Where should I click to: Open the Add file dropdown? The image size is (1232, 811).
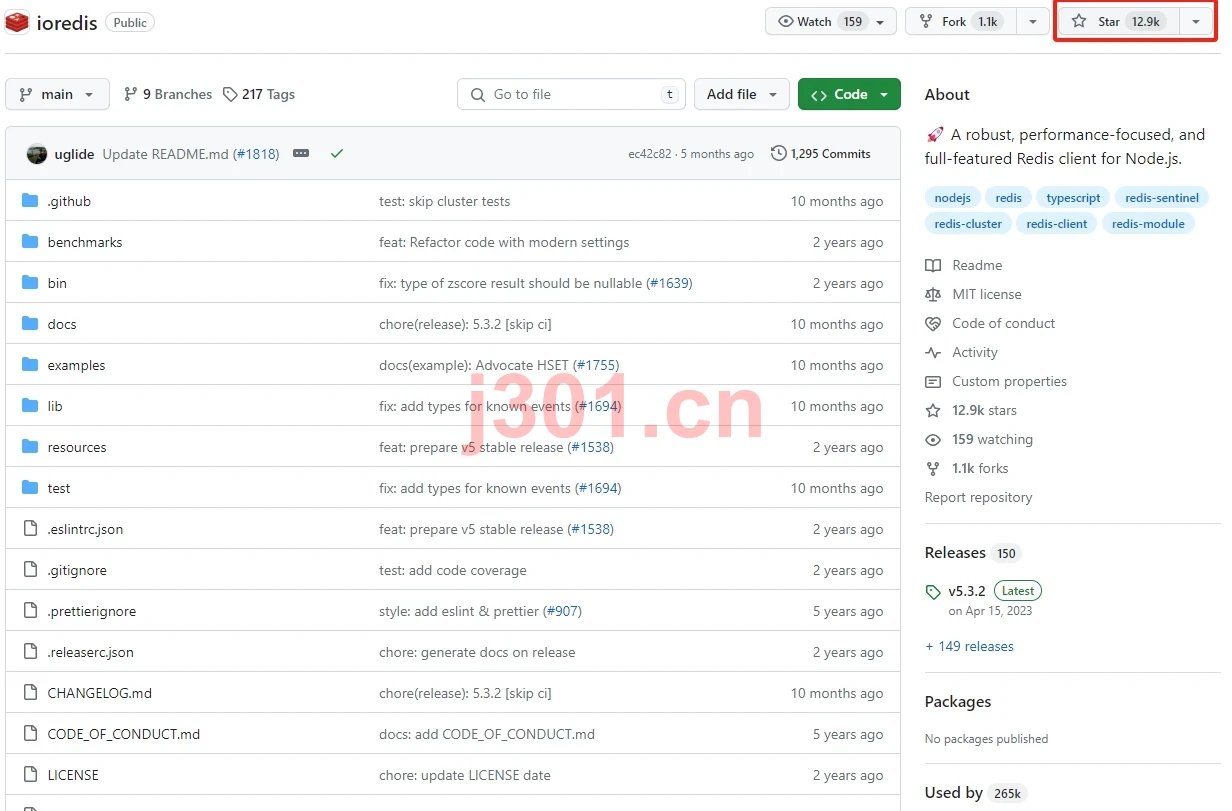pos(741,94)
